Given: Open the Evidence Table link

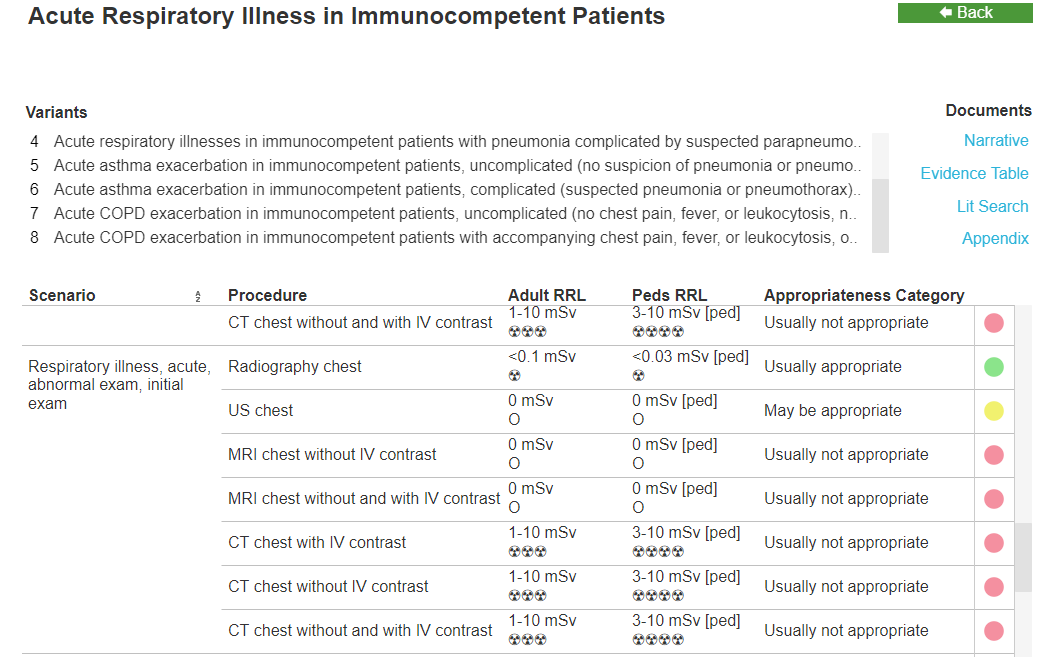Looking at the screenshot, I should coord(974,173).
